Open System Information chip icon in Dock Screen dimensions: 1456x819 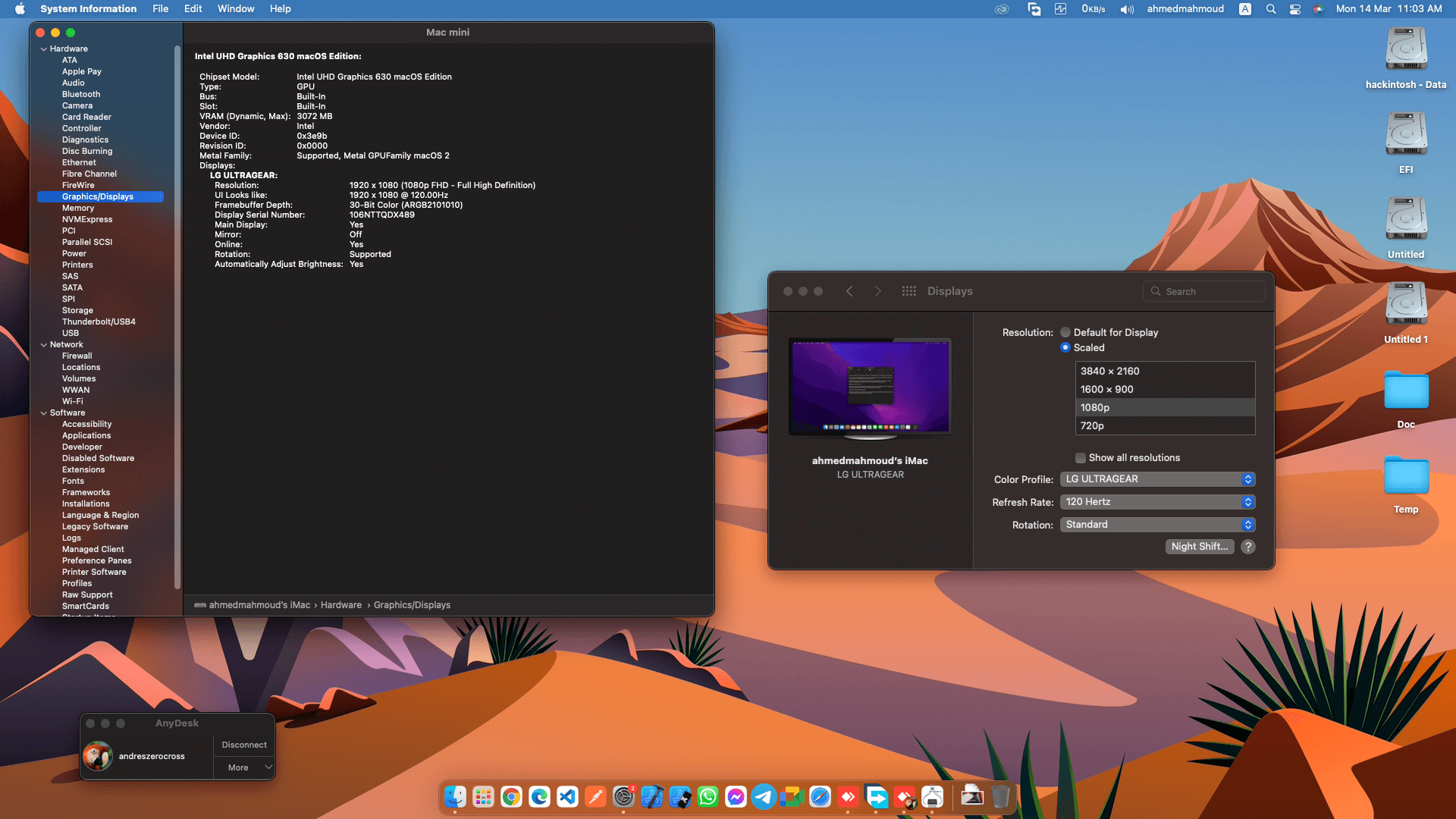[x=932, y=797]
